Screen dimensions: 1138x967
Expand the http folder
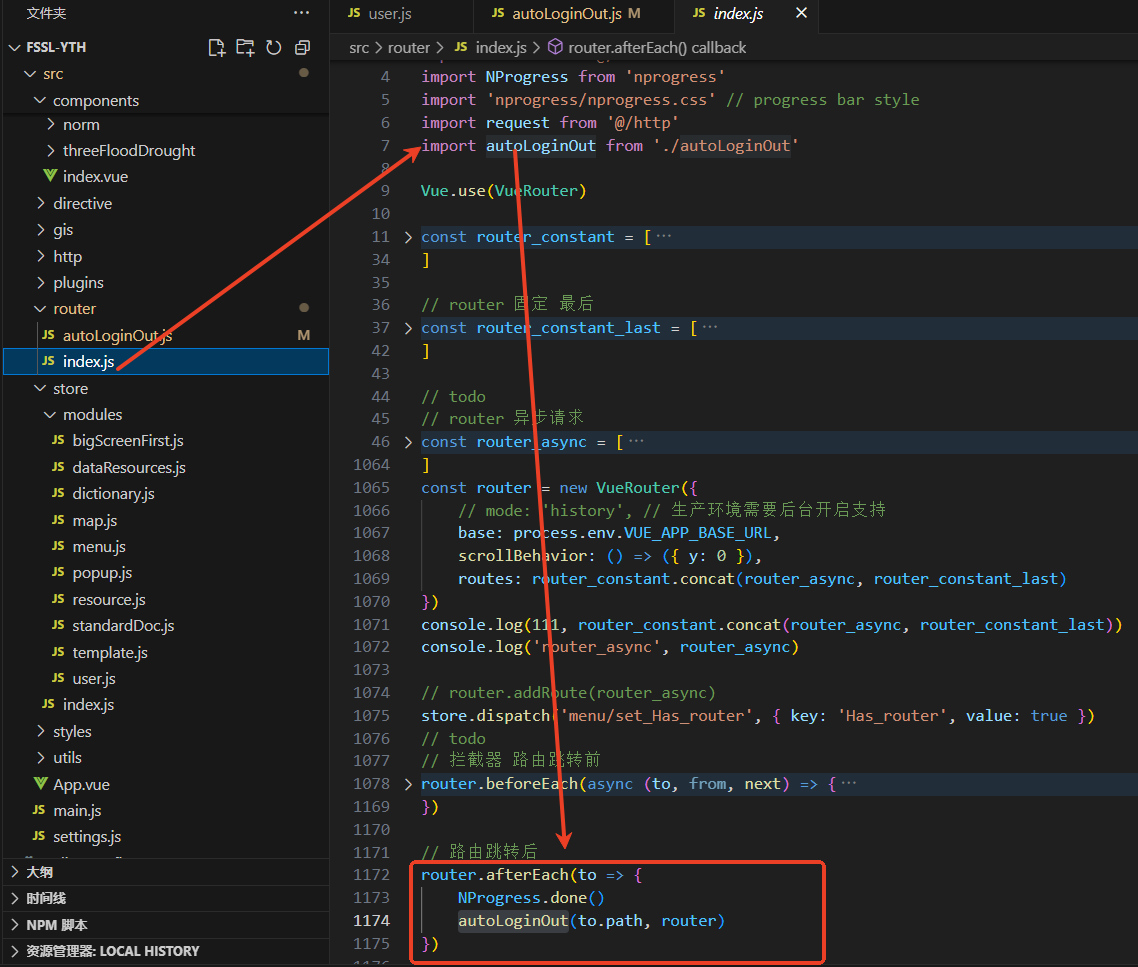tap(40, 256)
